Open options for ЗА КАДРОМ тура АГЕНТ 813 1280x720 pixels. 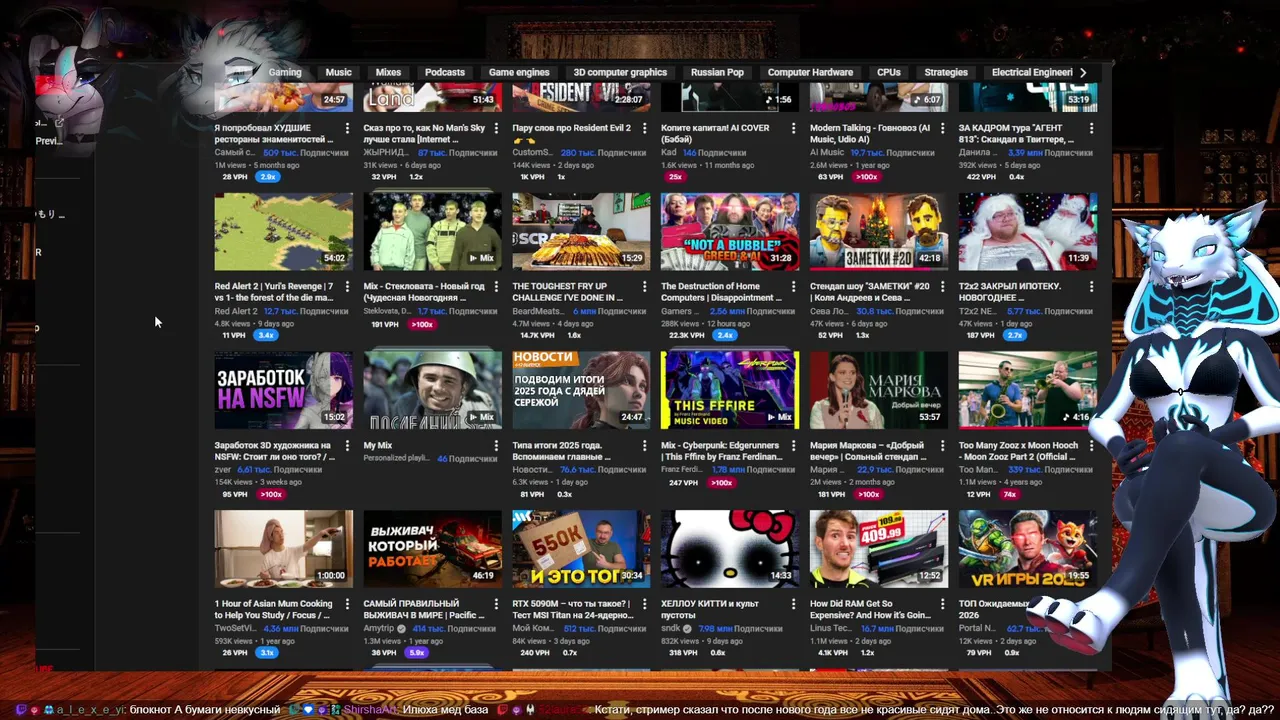tap(1091, 129)
